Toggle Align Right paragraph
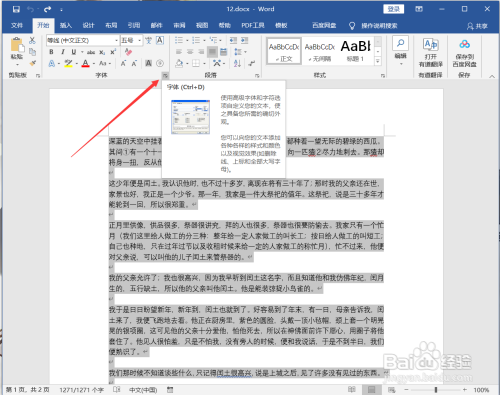 201,52
